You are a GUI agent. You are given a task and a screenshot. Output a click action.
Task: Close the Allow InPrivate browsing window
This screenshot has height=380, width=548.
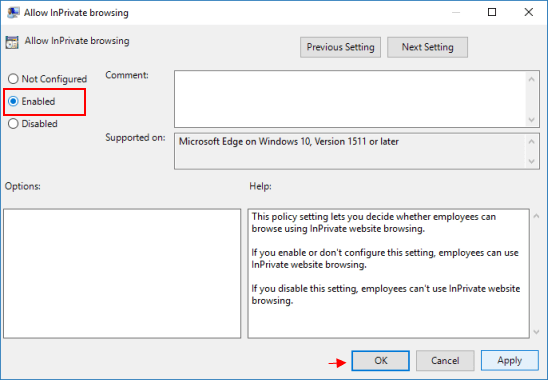(528, 12)
